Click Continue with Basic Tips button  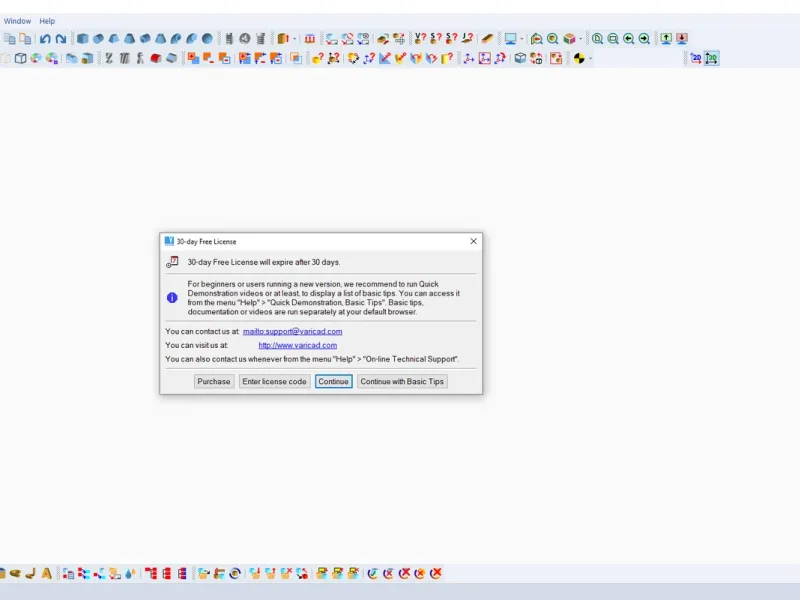pos(402,382)
